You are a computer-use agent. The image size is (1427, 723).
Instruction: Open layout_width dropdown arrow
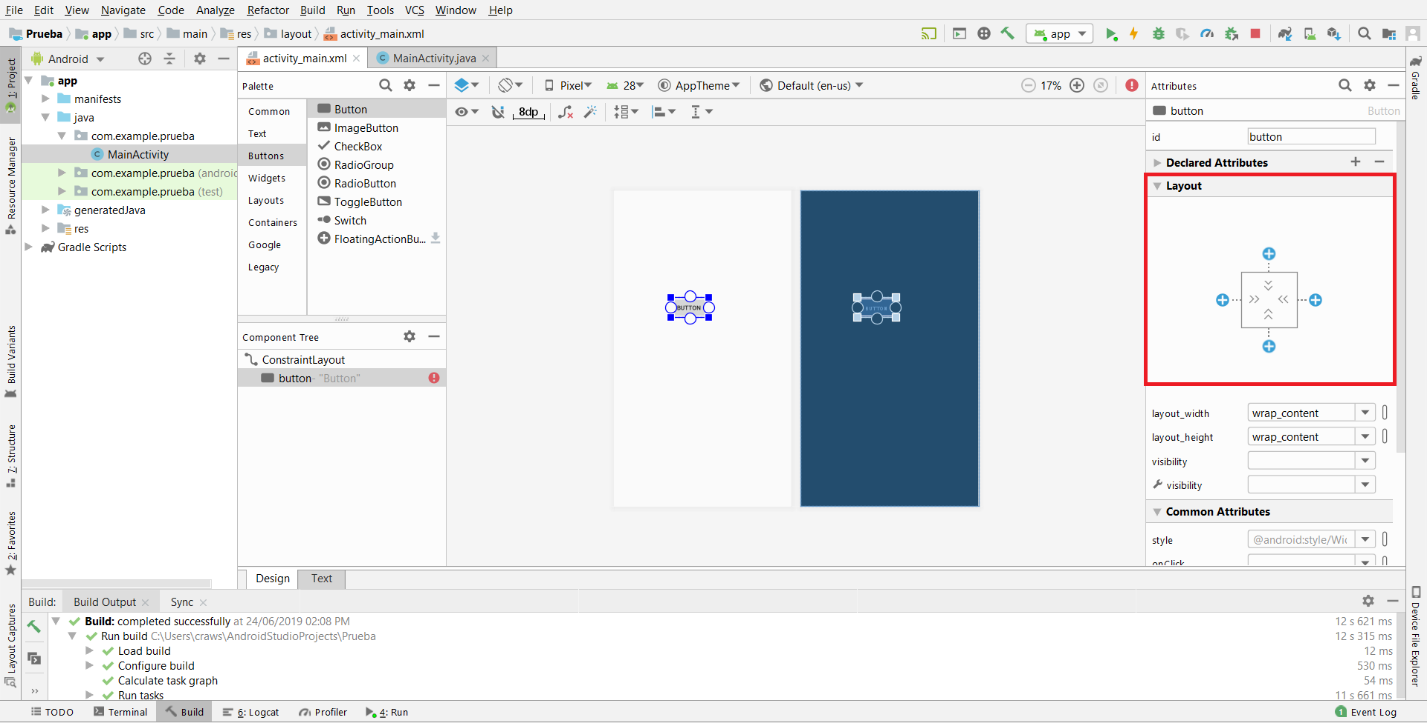(1365, 413)
